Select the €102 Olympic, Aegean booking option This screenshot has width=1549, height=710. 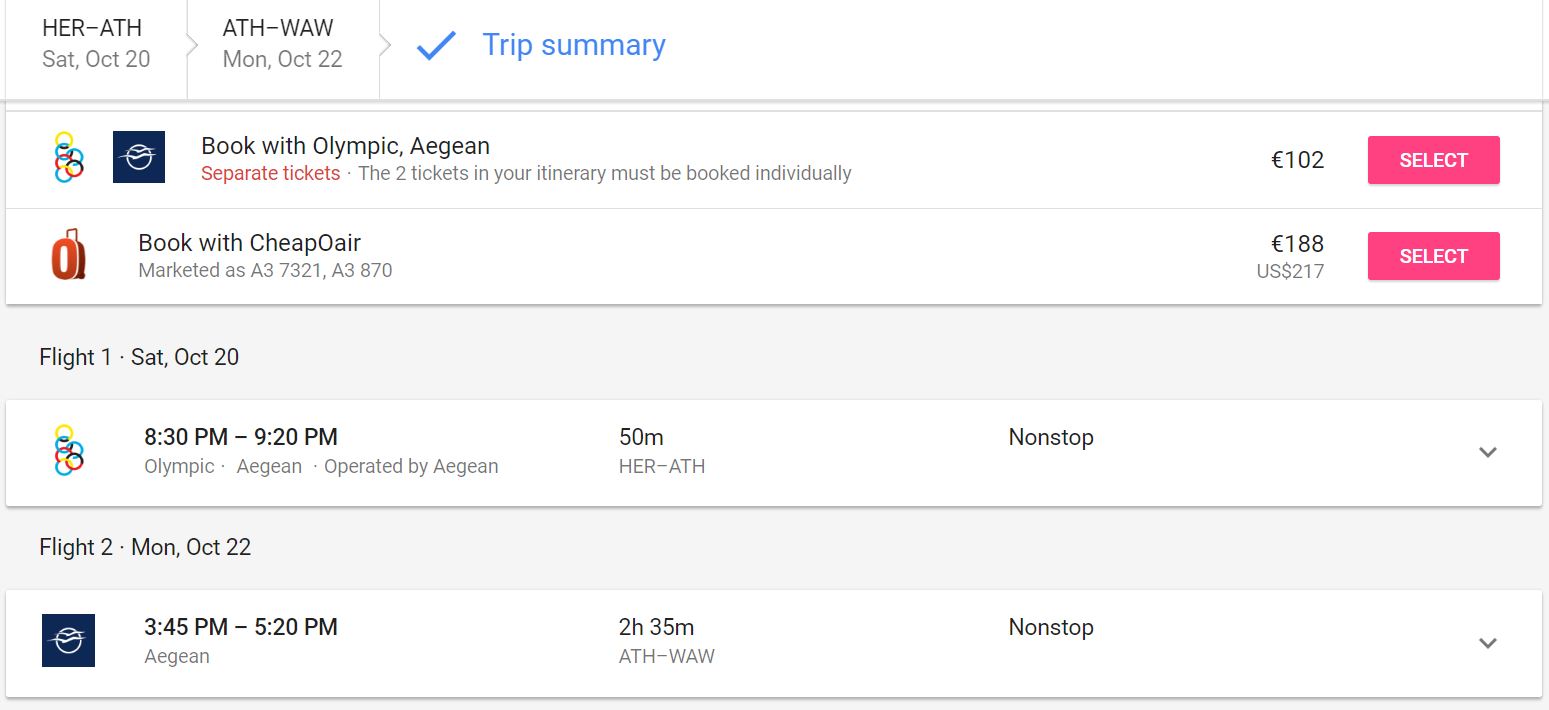(1433, 160)
